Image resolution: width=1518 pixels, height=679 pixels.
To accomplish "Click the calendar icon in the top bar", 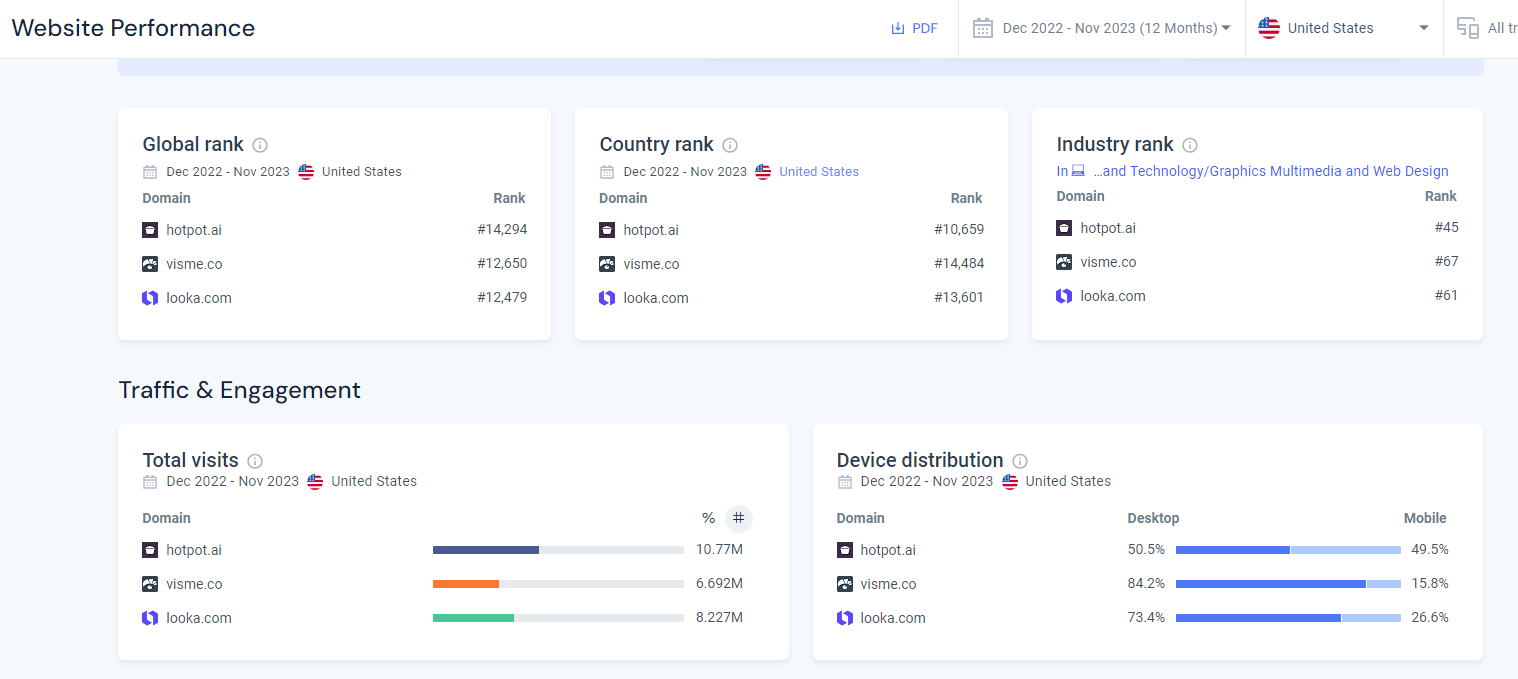I will tap(983, 27).
